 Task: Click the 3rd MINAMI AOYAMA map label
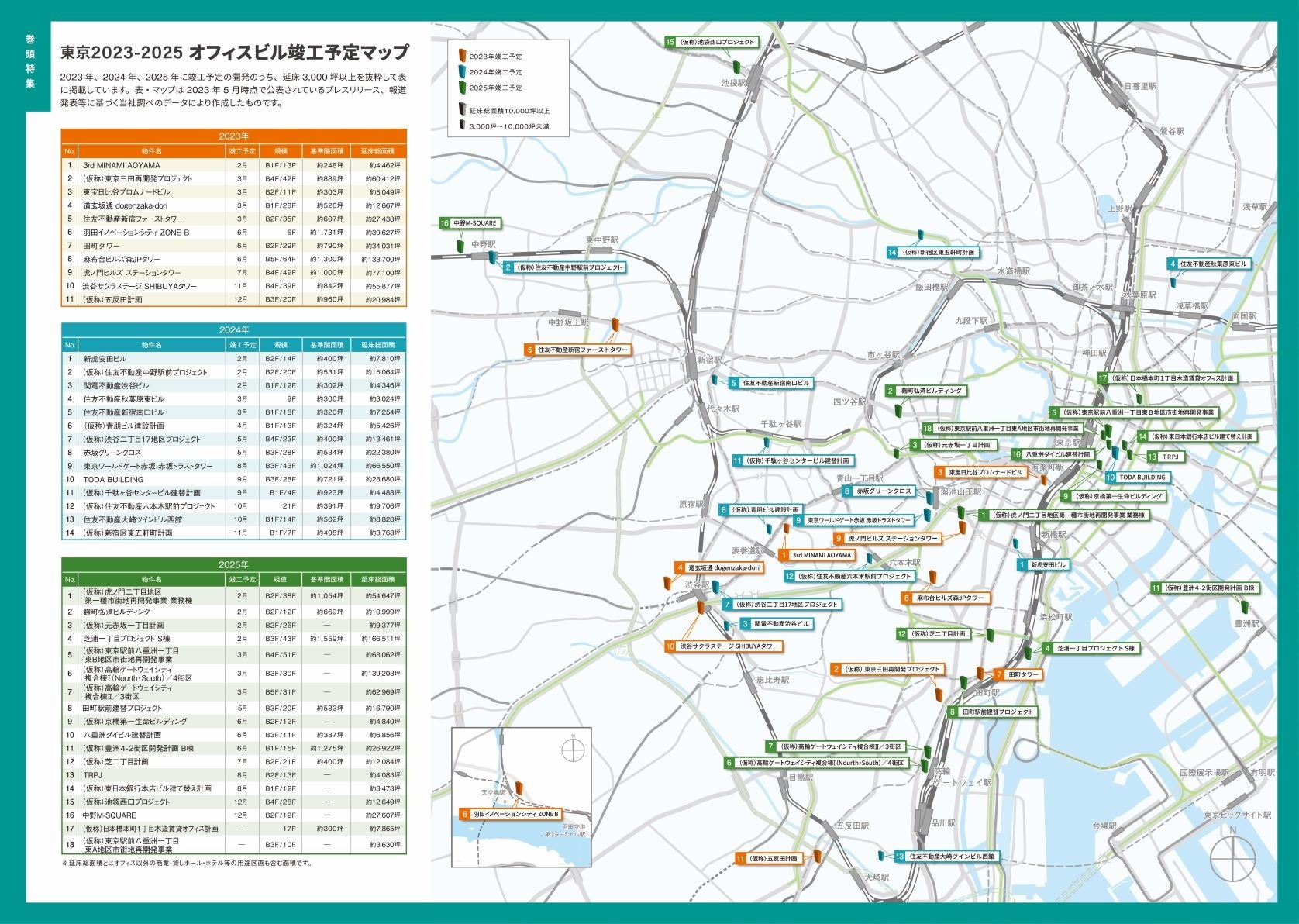coord(817,556)
